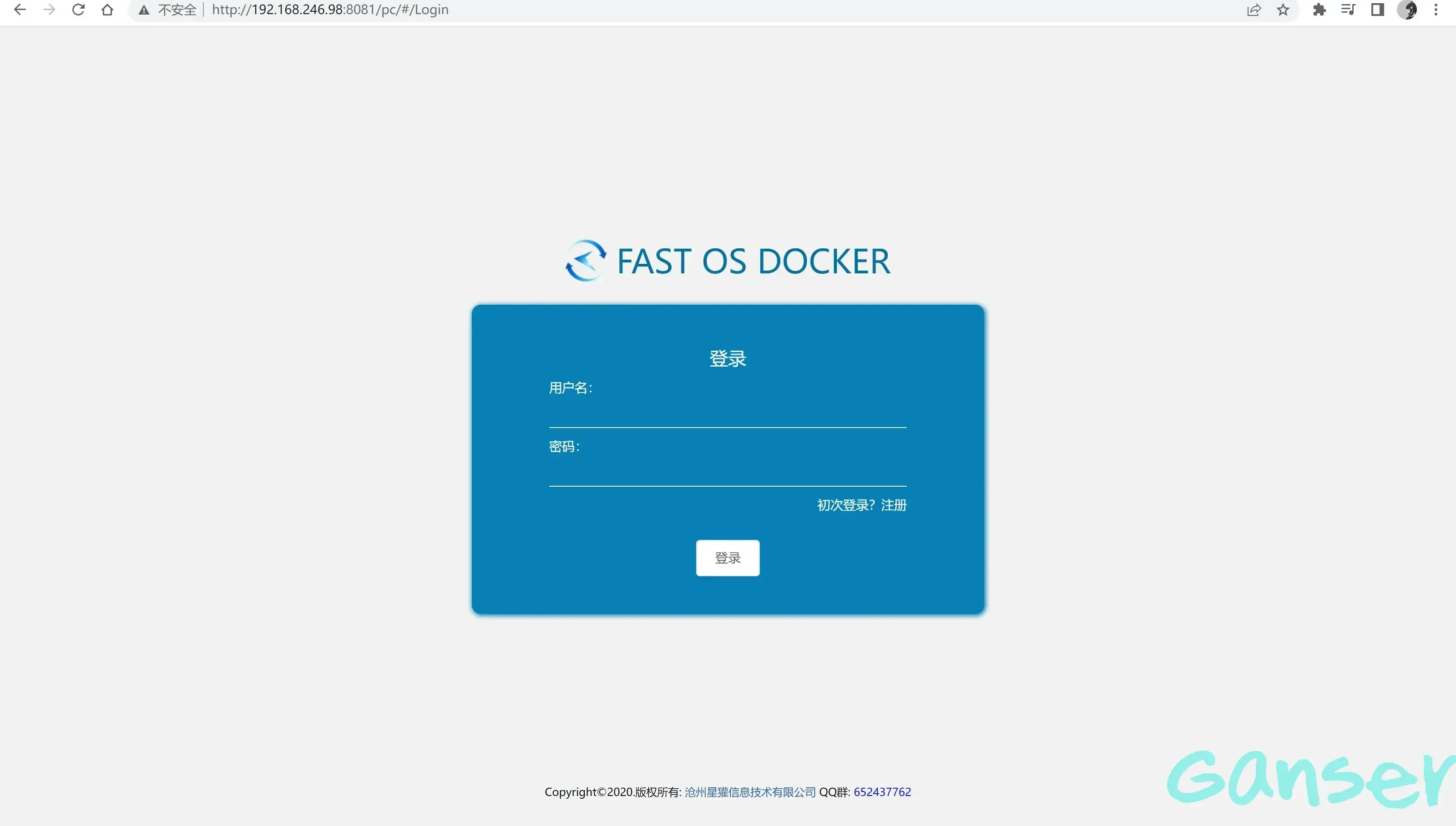Viewport: 1456px width, 826px height.
Task: Bookmark this page with star icon
Action: [1283, 10]
